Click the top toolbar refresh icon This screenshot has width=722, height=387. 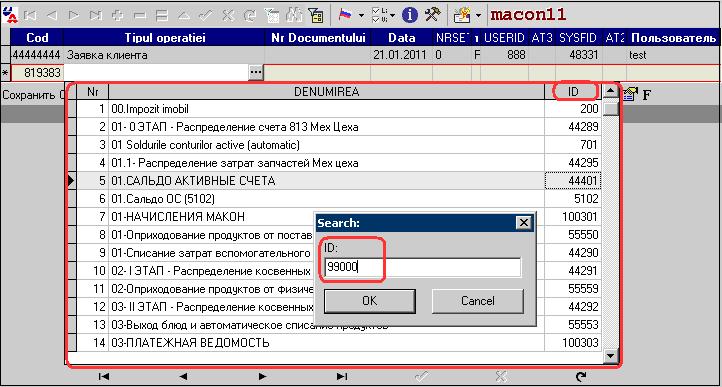tap(250, 15)
